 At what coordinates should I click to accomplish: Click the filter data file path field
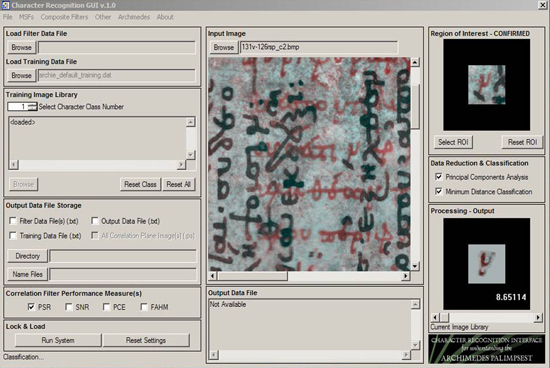116,47
